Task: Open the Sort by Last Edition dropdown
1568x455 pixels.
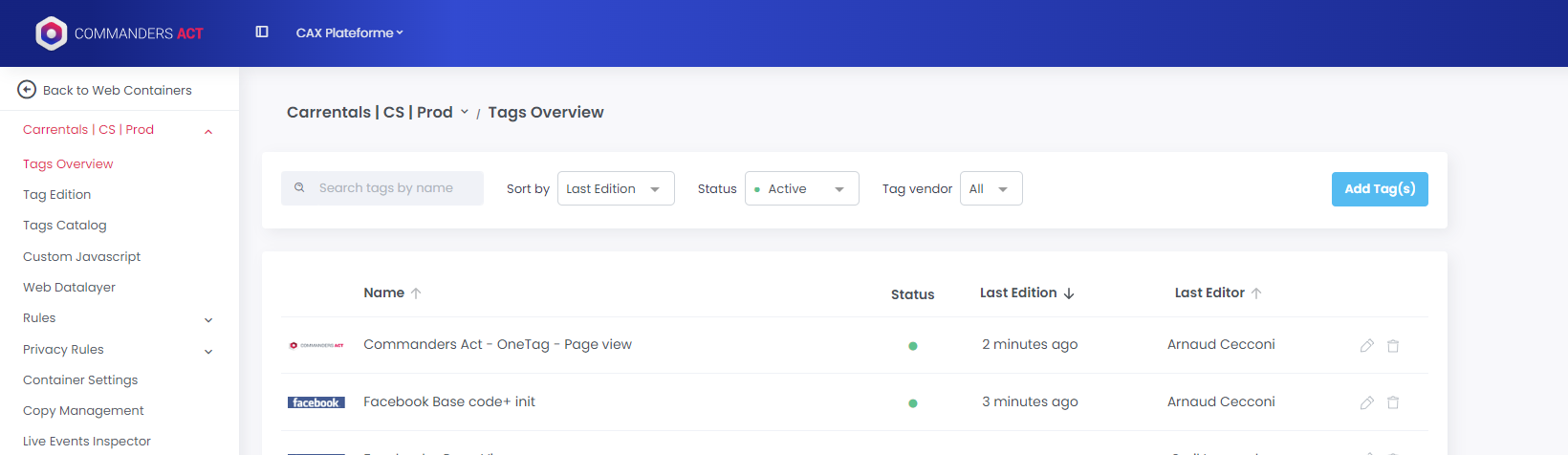Action: pos(616,189)
